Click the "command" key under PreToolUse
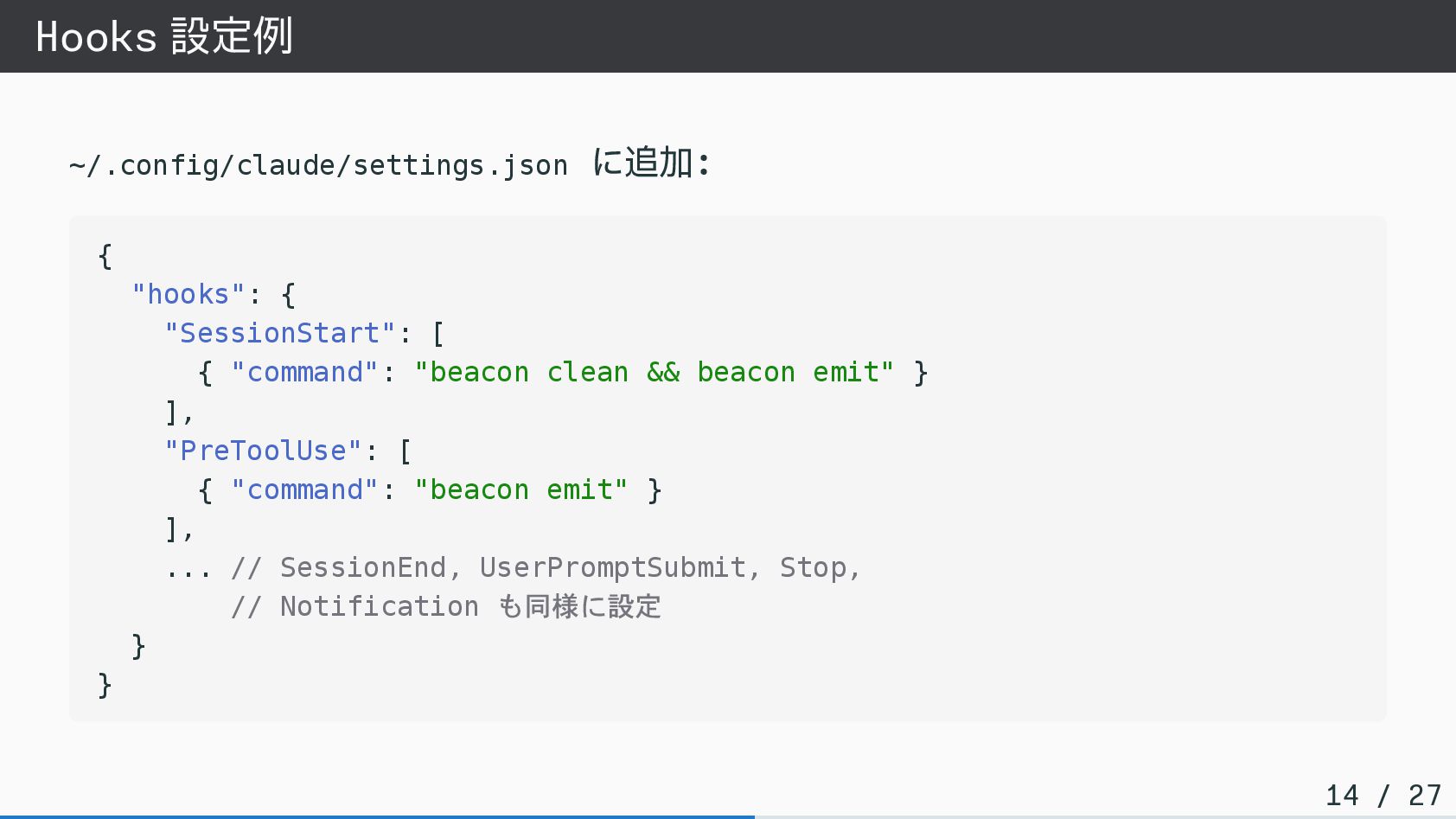1456x819 pixels. (x=304, y=489)
